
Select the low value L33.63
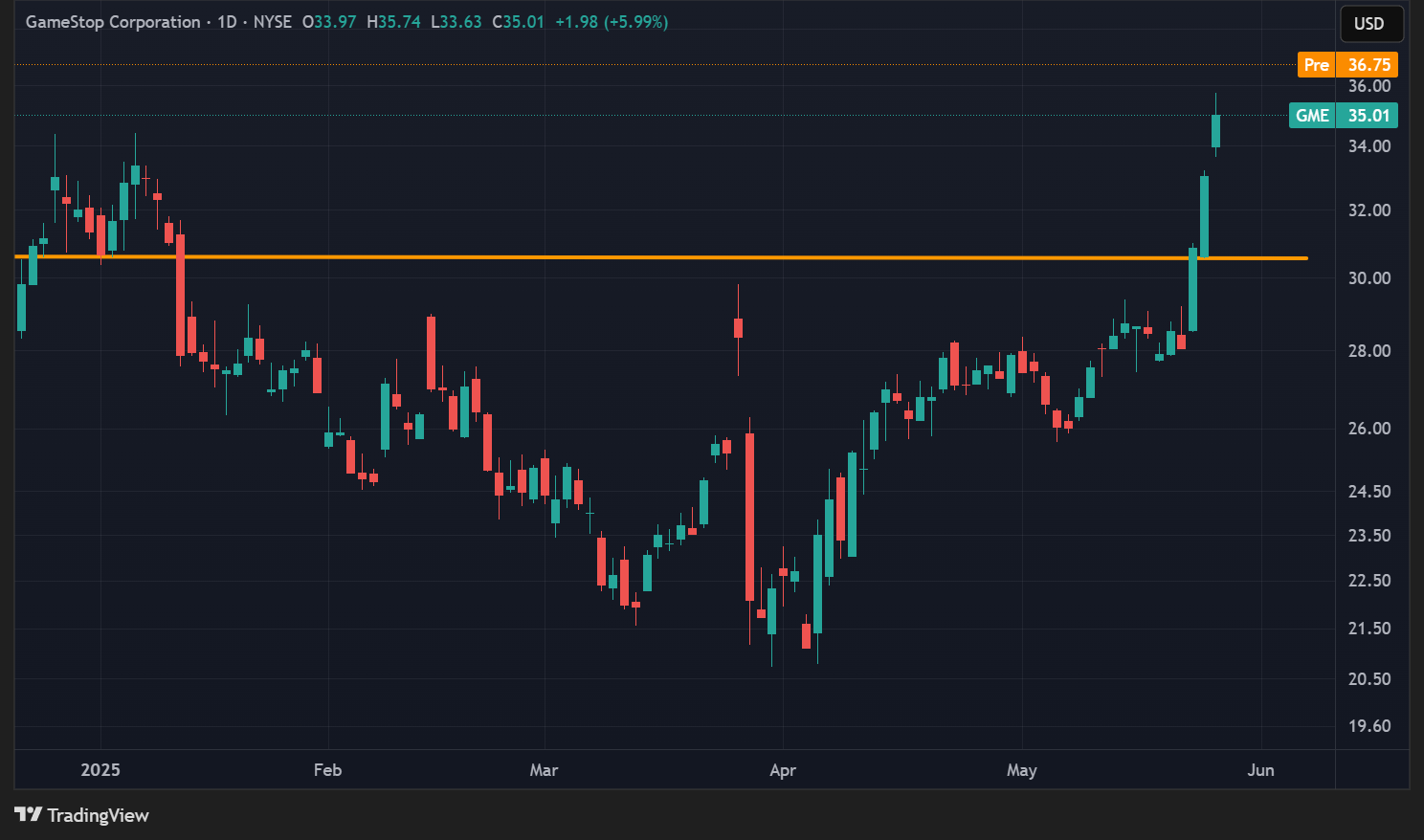(x=457, y=21)
